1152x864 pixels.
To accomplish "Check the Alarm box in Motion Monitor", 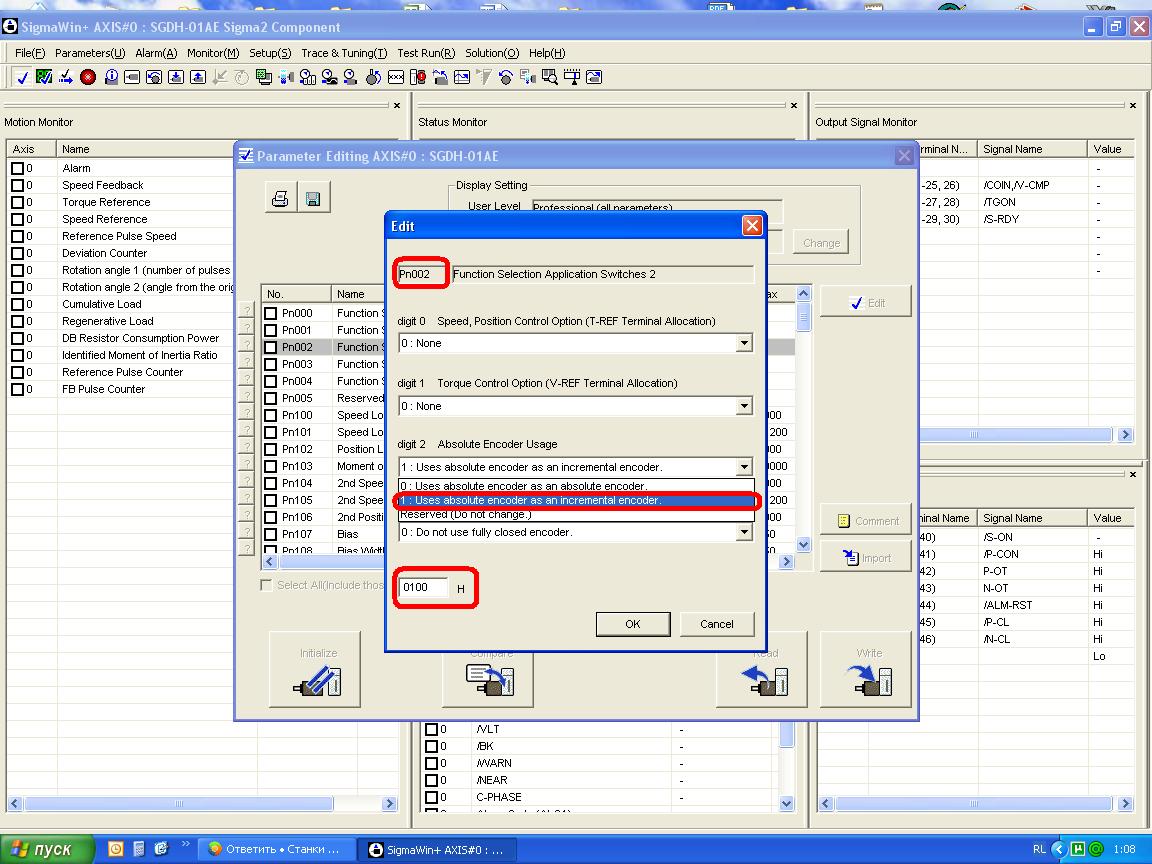I will (18, 168).
